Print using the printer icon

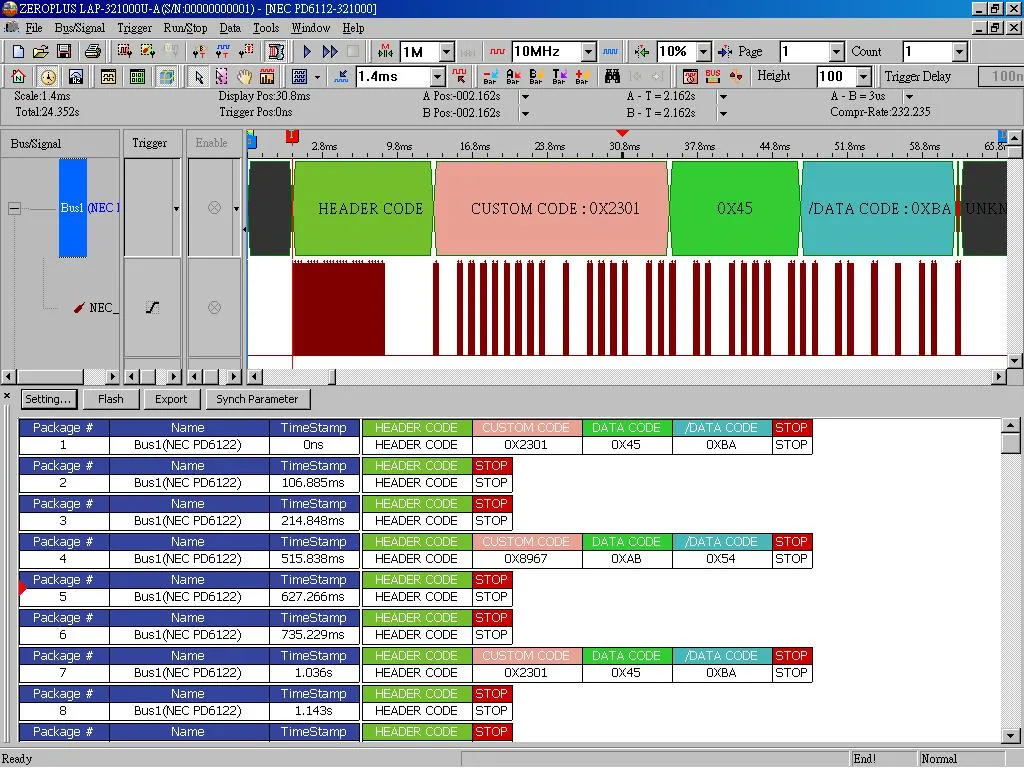[93, 52]
